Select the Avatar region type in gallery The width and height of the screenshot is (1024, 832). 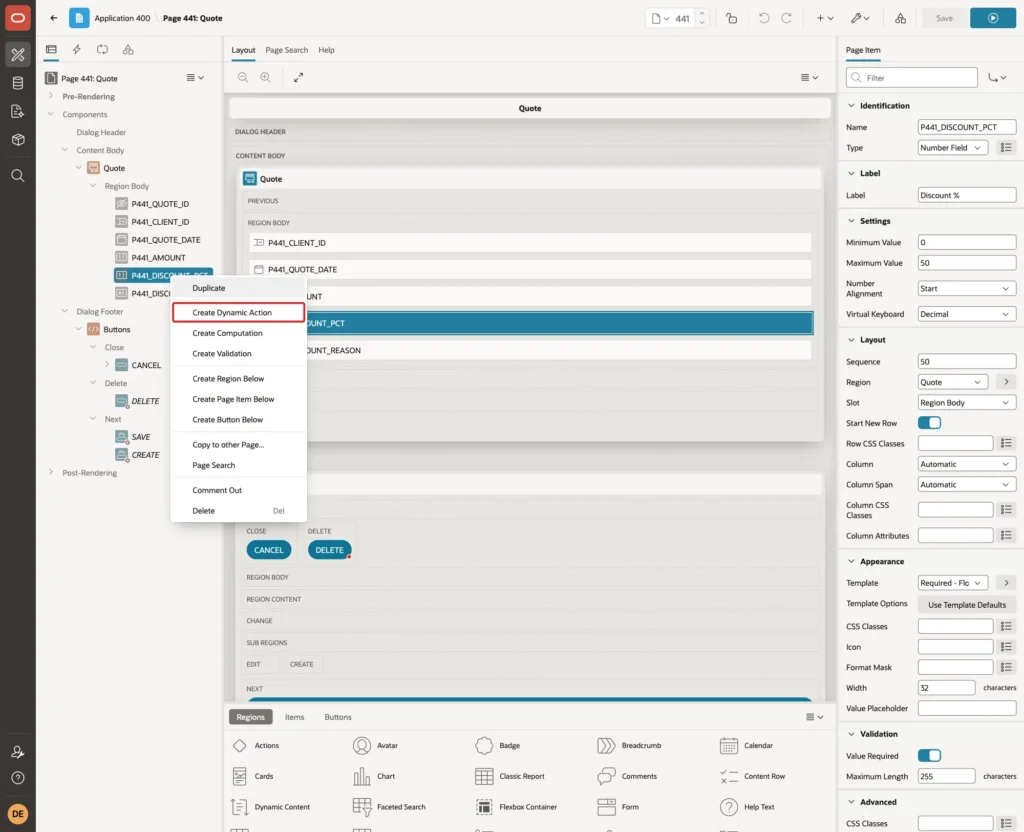coord(375,746)
